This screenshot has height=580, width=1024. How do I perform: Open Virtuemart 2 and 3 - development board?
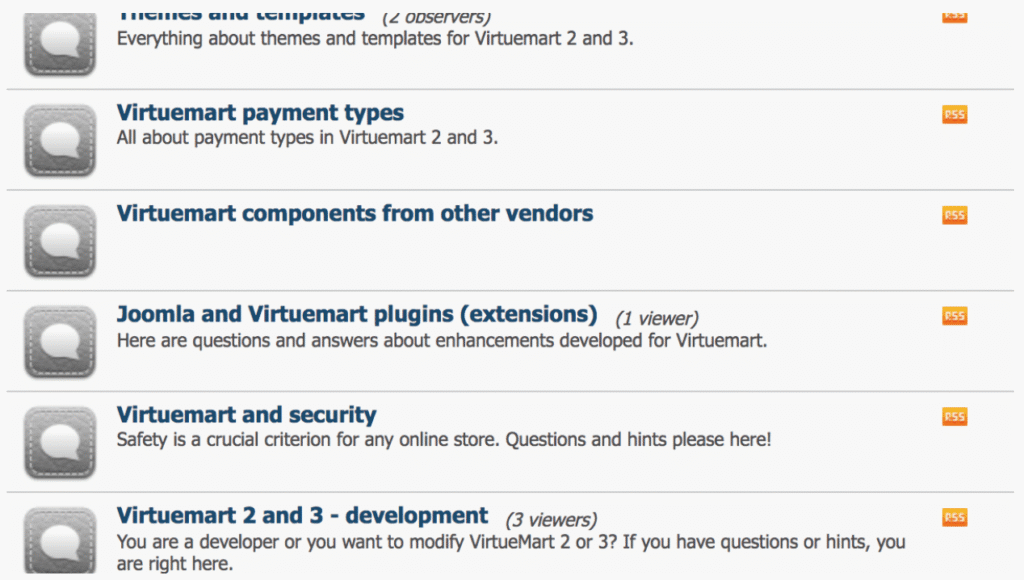tap(302, 516)
